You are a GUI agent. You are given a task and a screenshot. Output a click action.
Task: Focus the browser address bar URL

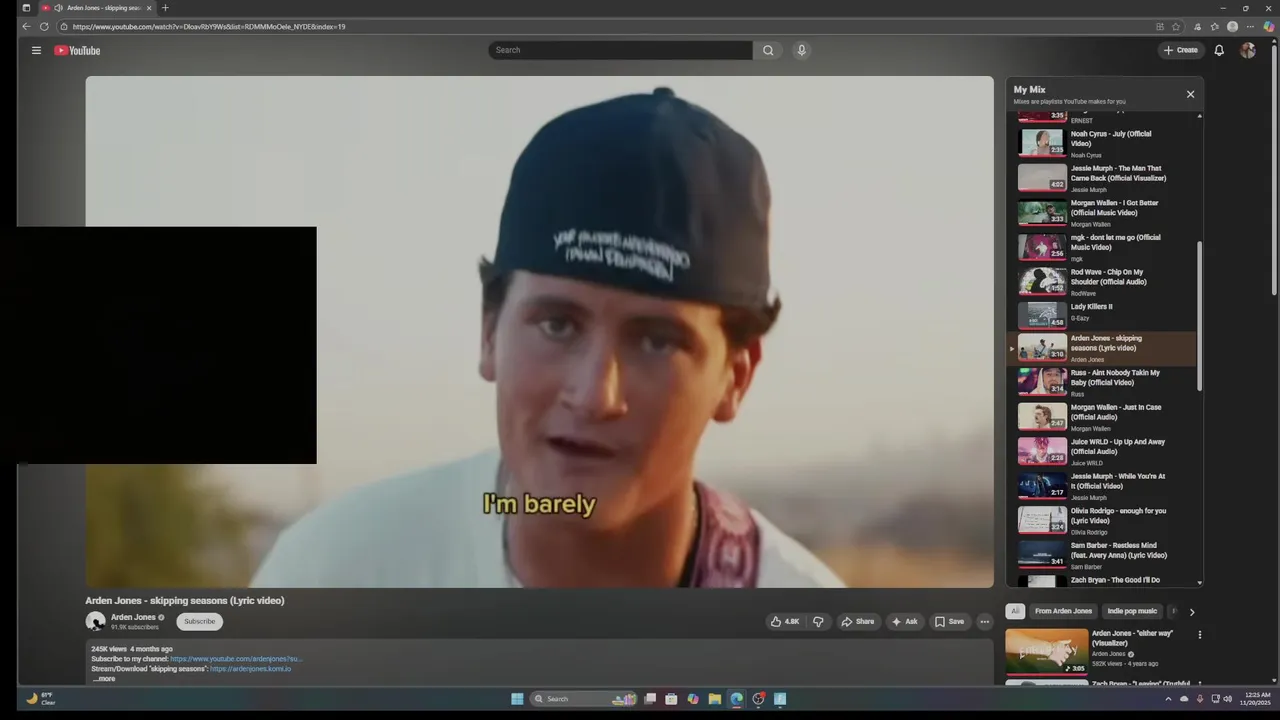[209, 27]
